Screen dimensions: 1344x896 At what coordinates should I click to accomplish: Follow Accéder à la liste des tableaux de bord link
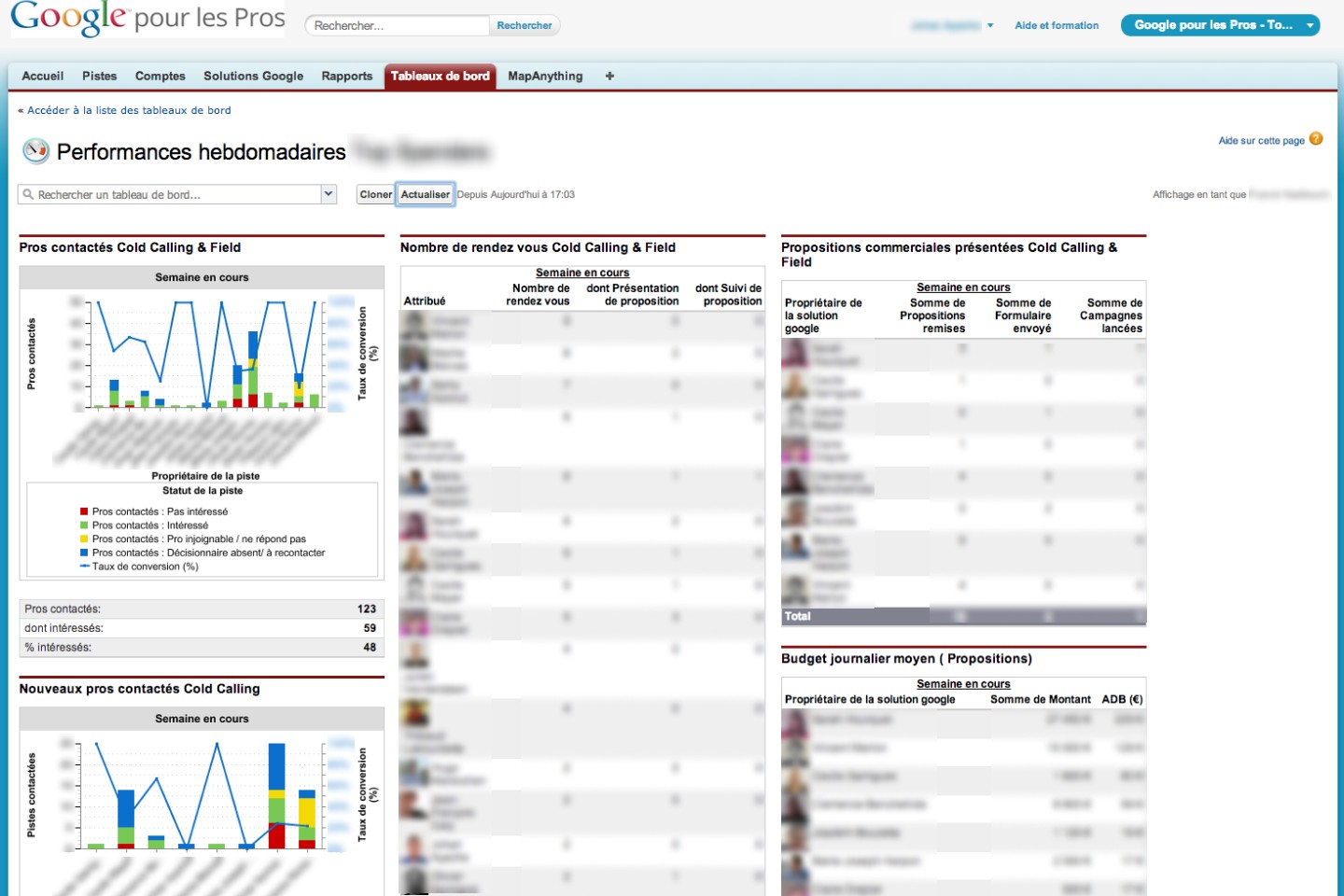[129, 110]
